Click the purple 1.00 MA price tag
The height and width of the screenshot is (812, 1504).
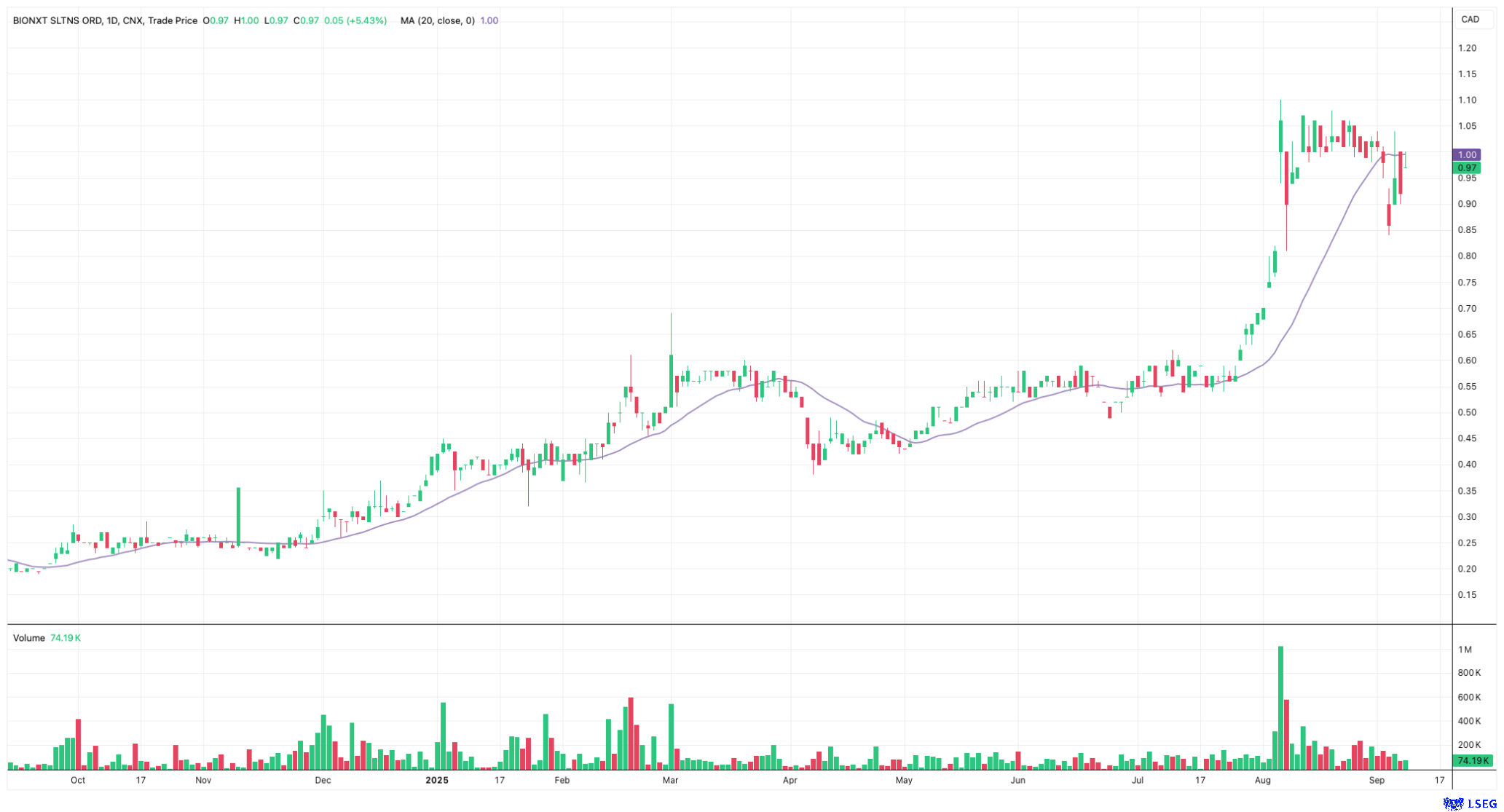(x=1466, y=155)
